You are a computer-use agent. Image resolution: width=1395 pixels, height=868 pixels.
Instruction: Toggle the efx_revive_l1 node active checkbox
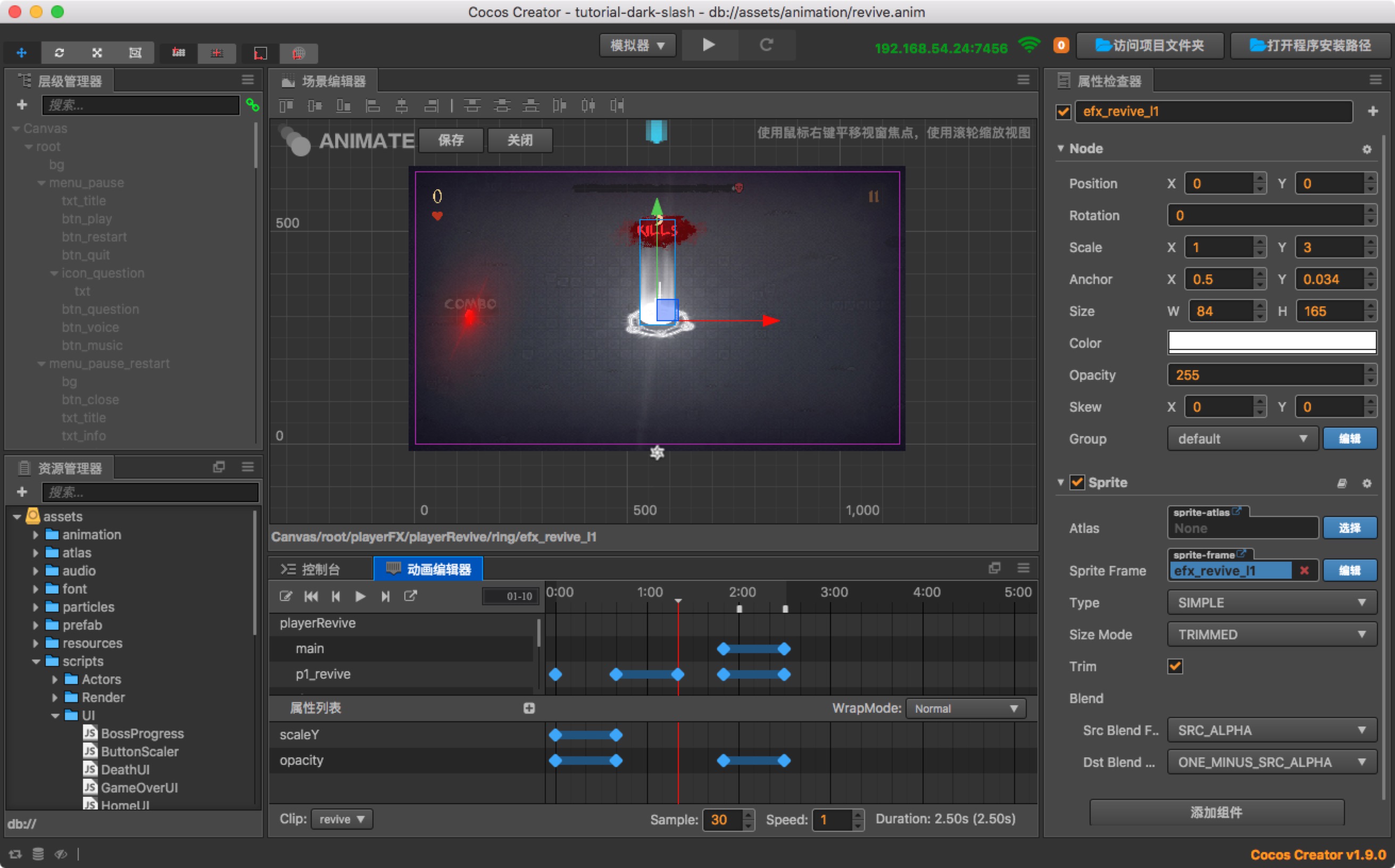pyautogui.click(x=1063, y=111)
